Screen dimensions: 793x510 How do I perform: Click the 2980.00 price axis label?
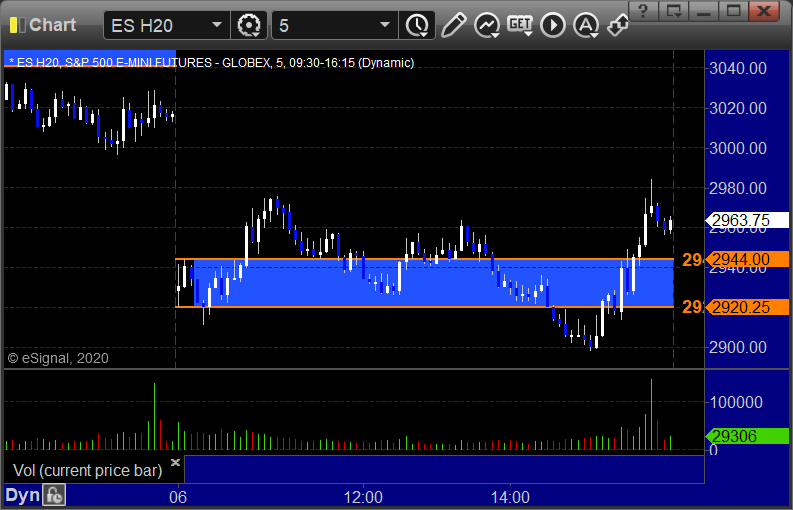point(738,188)
